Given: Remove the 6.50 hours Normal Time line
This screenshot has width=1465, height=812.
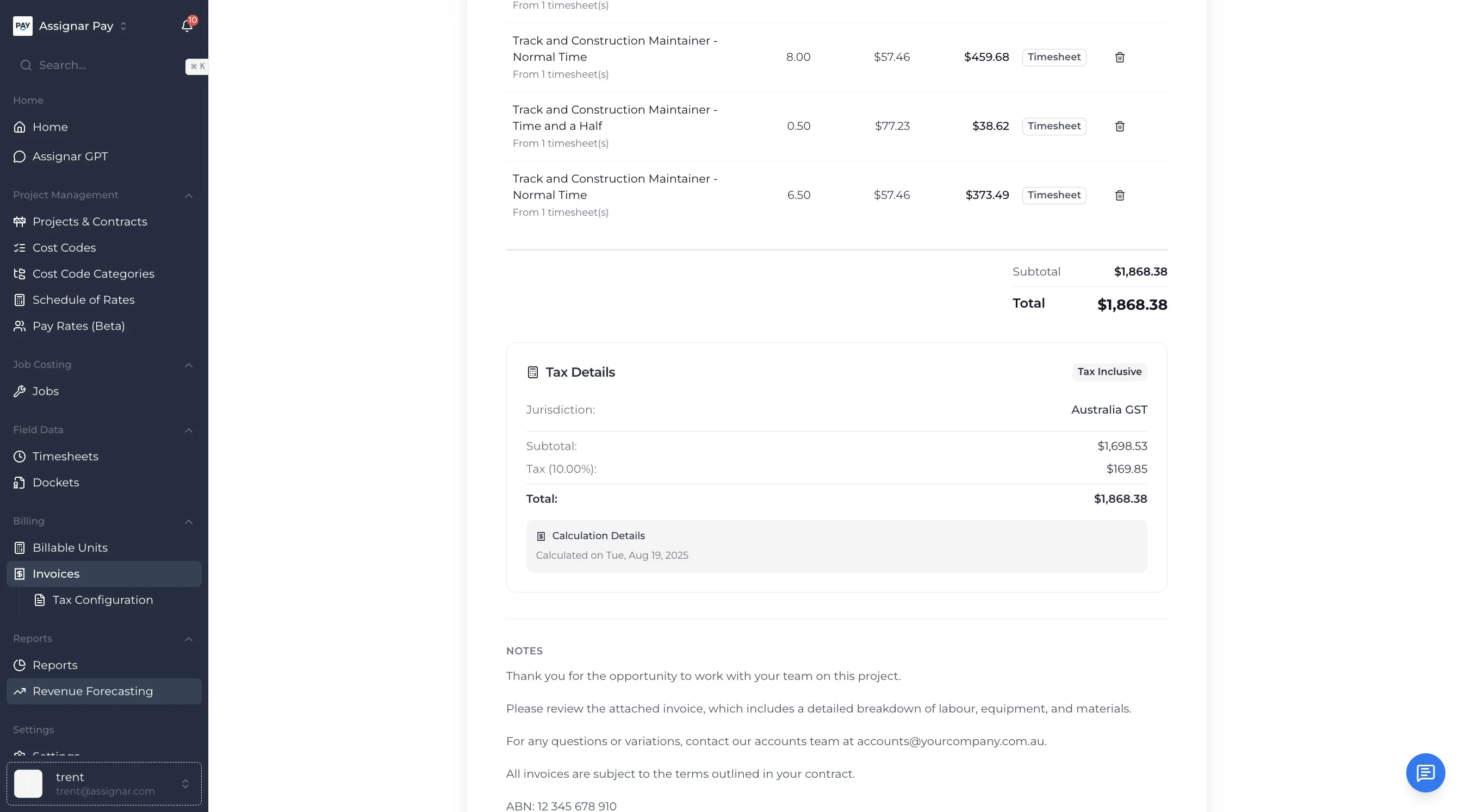Looking at the screenshot, I should pos(1119,196).
